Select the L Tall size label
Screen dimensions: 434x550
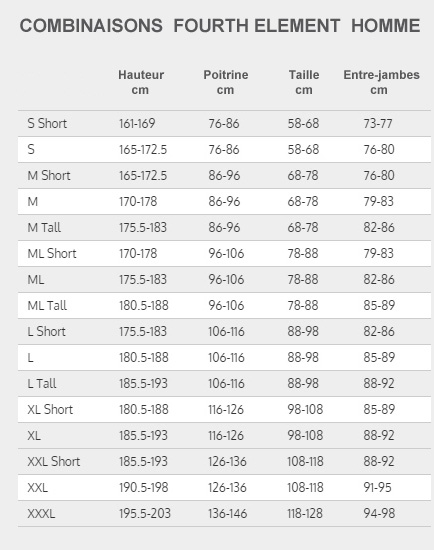click(42, 383)
